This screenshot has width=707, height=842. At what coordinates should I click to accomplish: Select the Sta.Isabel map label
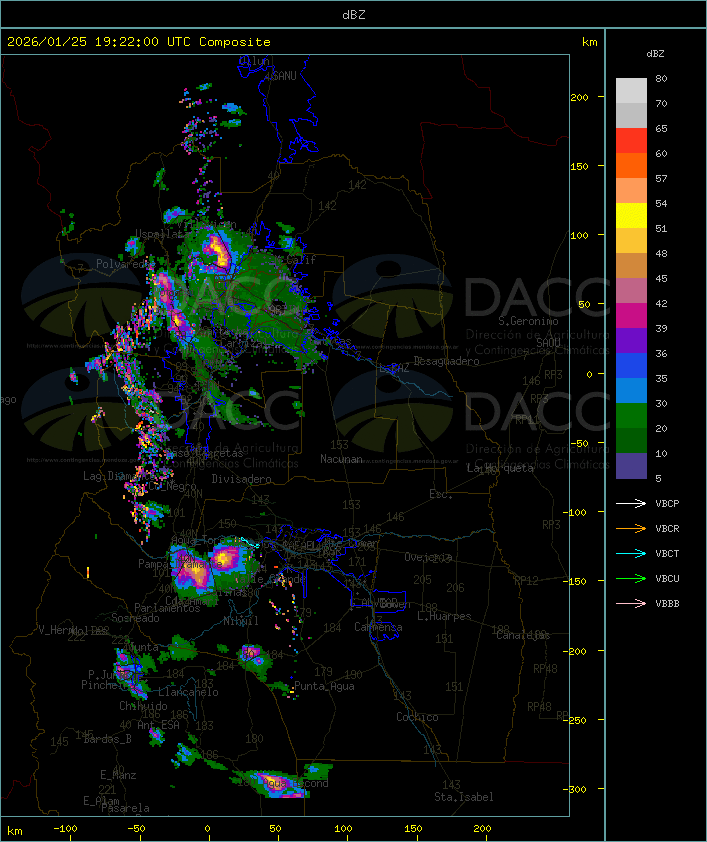[x=464, y=797]
